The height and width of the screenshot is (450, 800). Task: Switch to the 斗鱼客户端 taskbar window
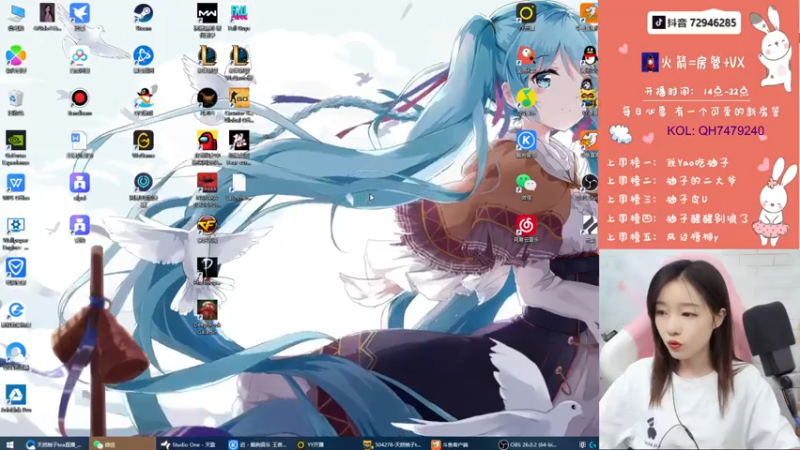pos(460,444)
